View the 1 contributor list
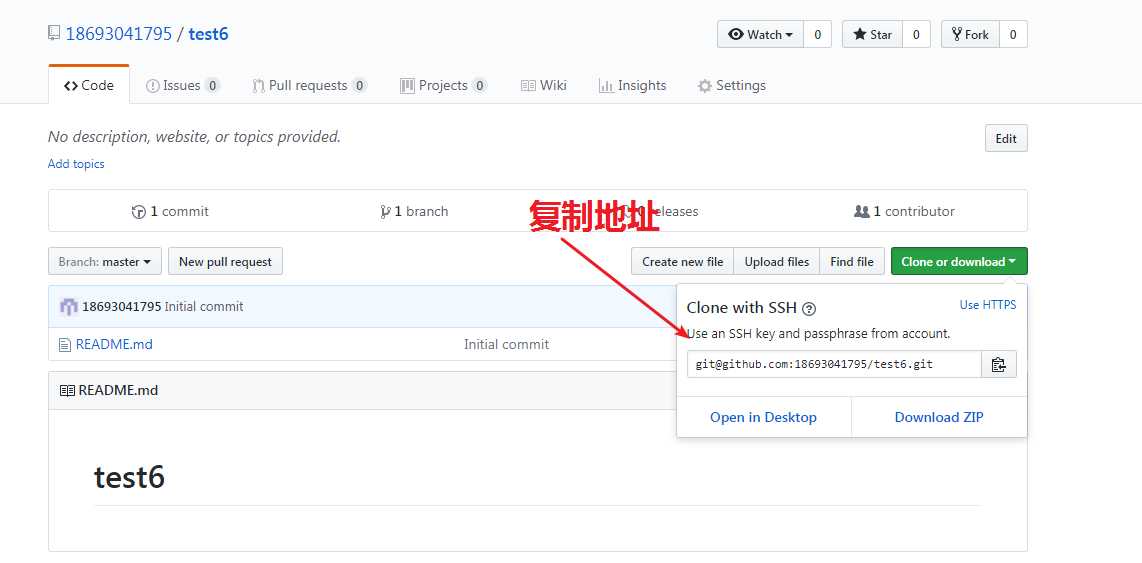Image resolution: width=1142 pixels, height=563 pixels. pos(904,211)
